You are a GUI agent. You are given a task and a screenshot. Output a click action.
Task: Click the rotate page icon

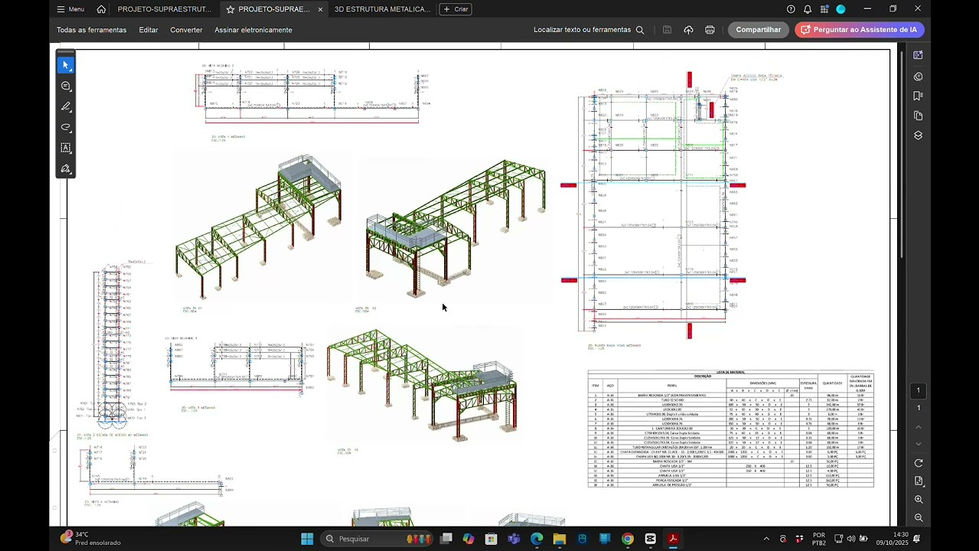coord(918,462)
